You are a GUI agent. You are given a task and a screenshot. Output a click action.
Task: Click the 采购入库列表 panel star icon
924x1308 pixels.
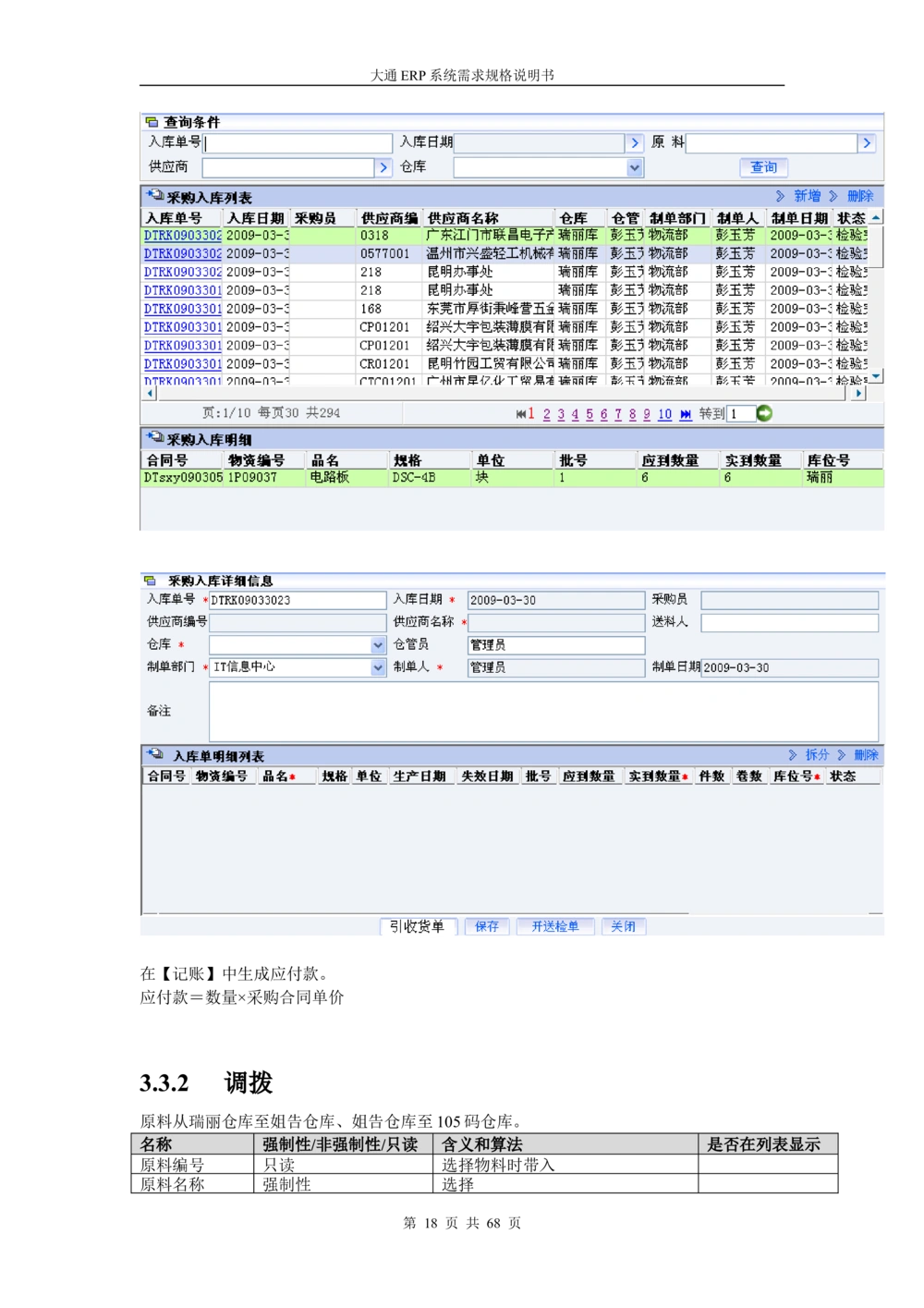point(152,196)
